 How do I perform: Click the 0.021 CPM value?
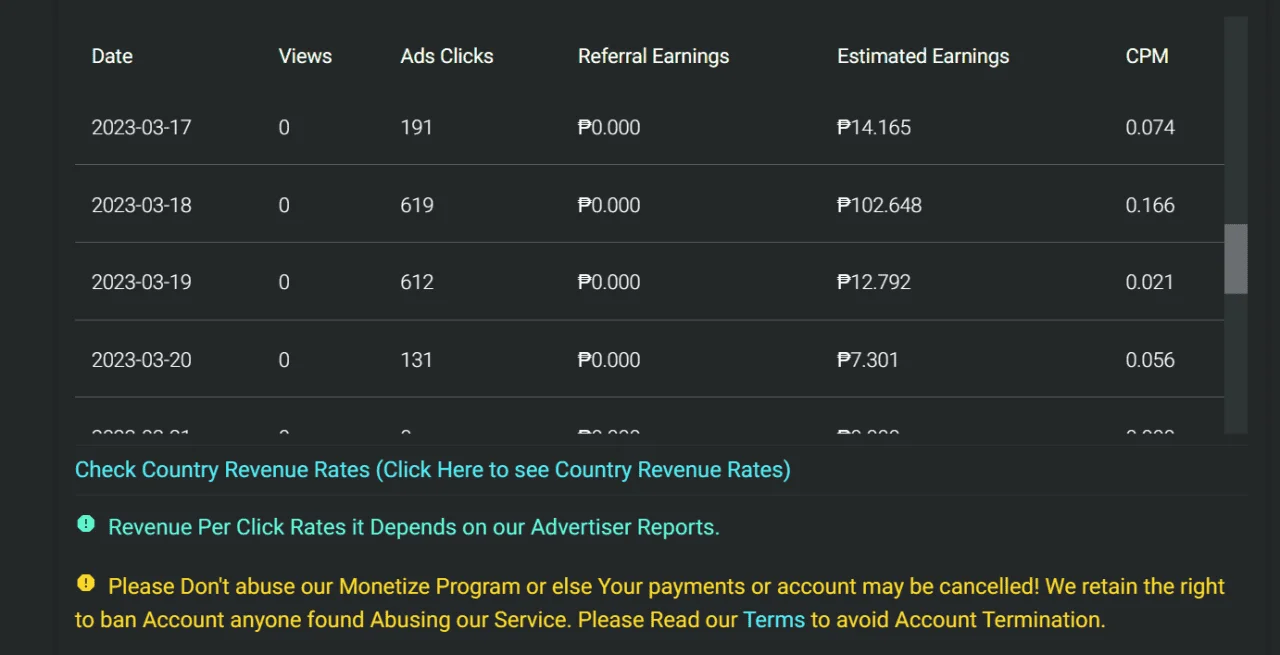tap(1150, 282)
